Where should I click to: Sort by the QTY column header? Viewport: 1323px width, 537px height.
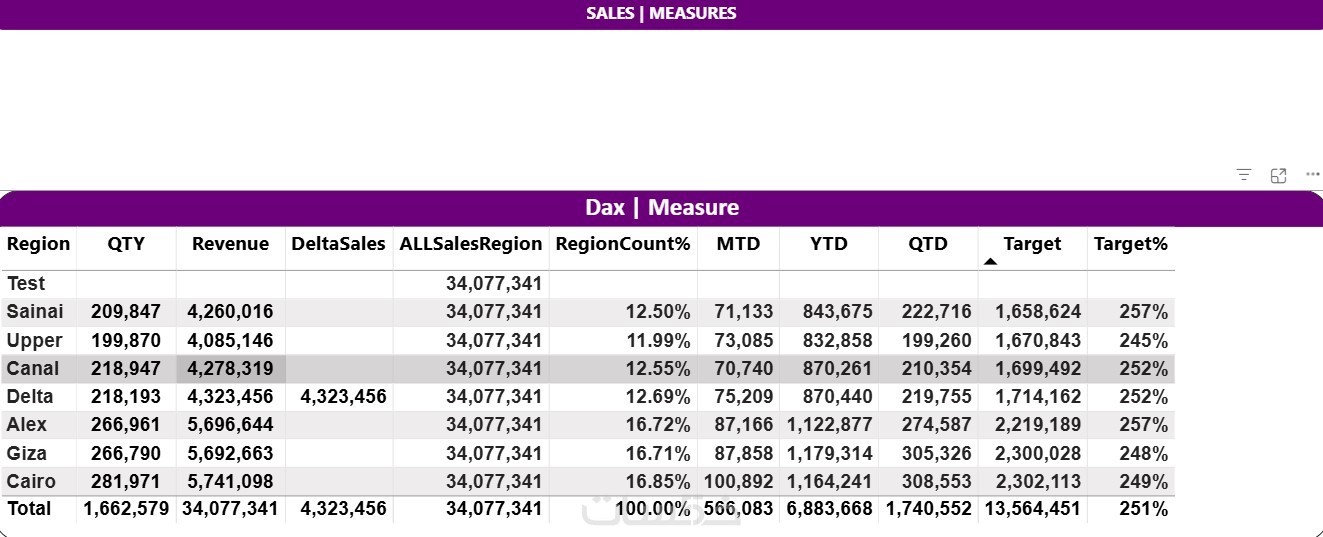126,244
